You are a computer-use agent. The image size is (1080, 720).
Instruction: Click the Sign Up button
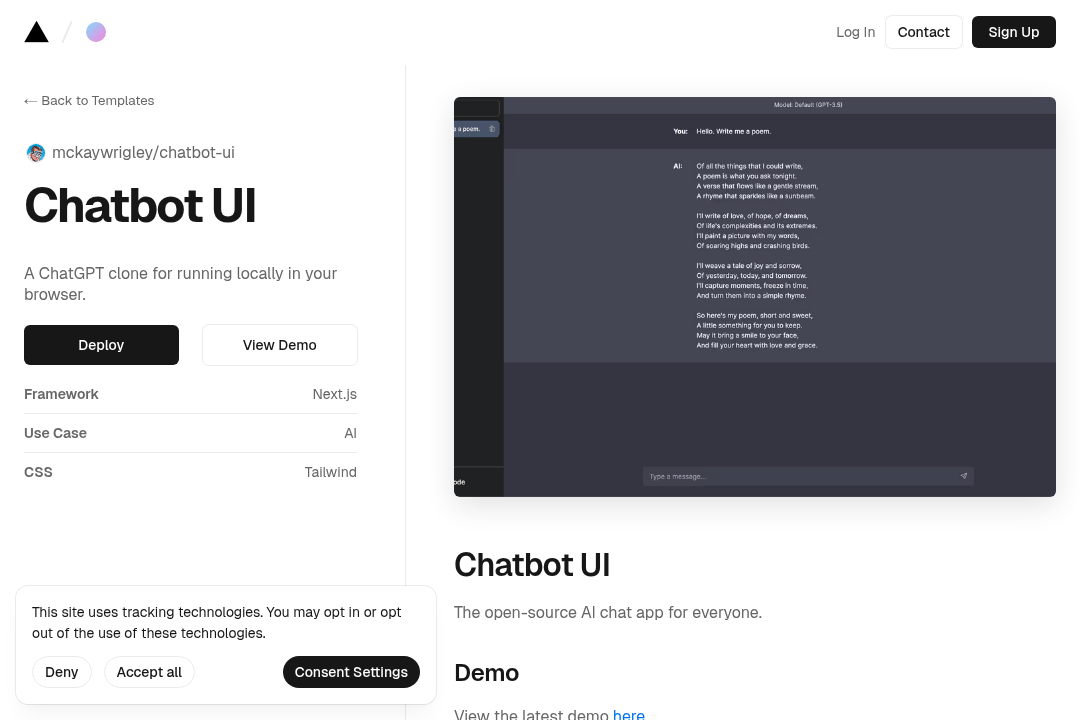coord(1013,32)
